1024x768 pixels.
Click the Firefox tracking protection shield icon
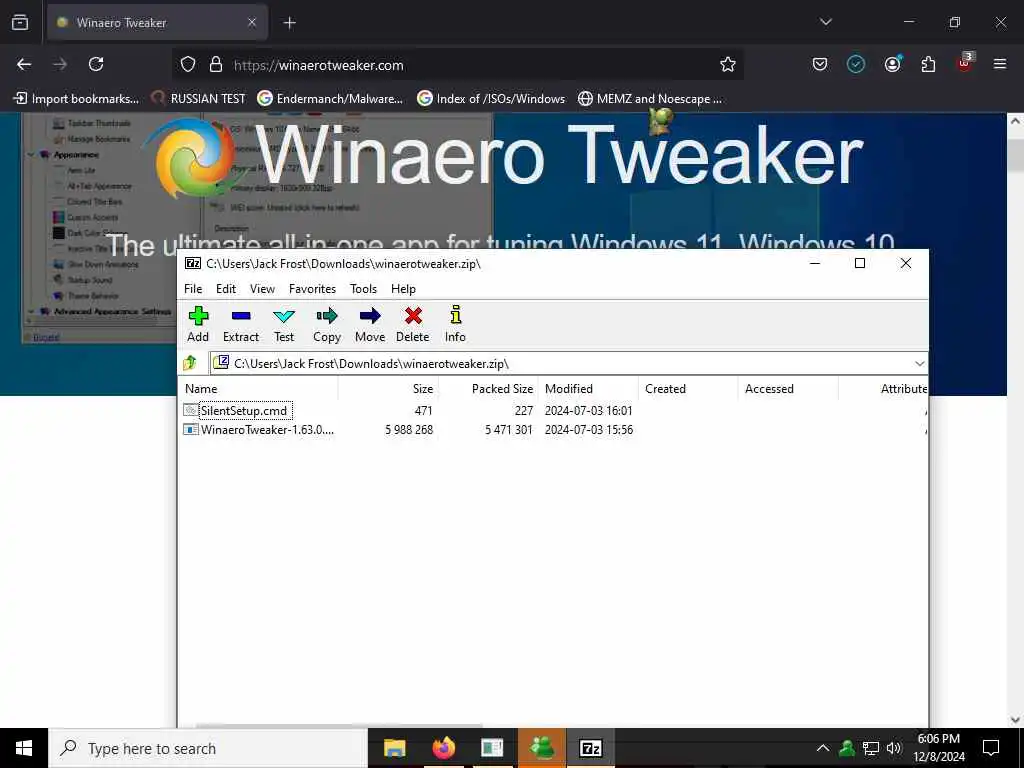coord(188,65)
